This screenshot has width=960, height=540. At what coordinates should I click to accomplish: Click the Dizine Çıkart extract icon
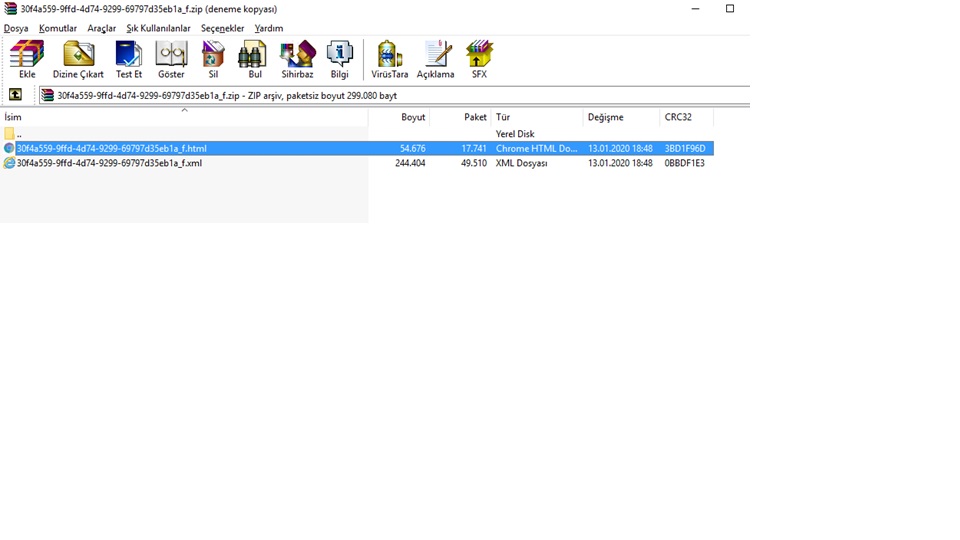[78, 59]
